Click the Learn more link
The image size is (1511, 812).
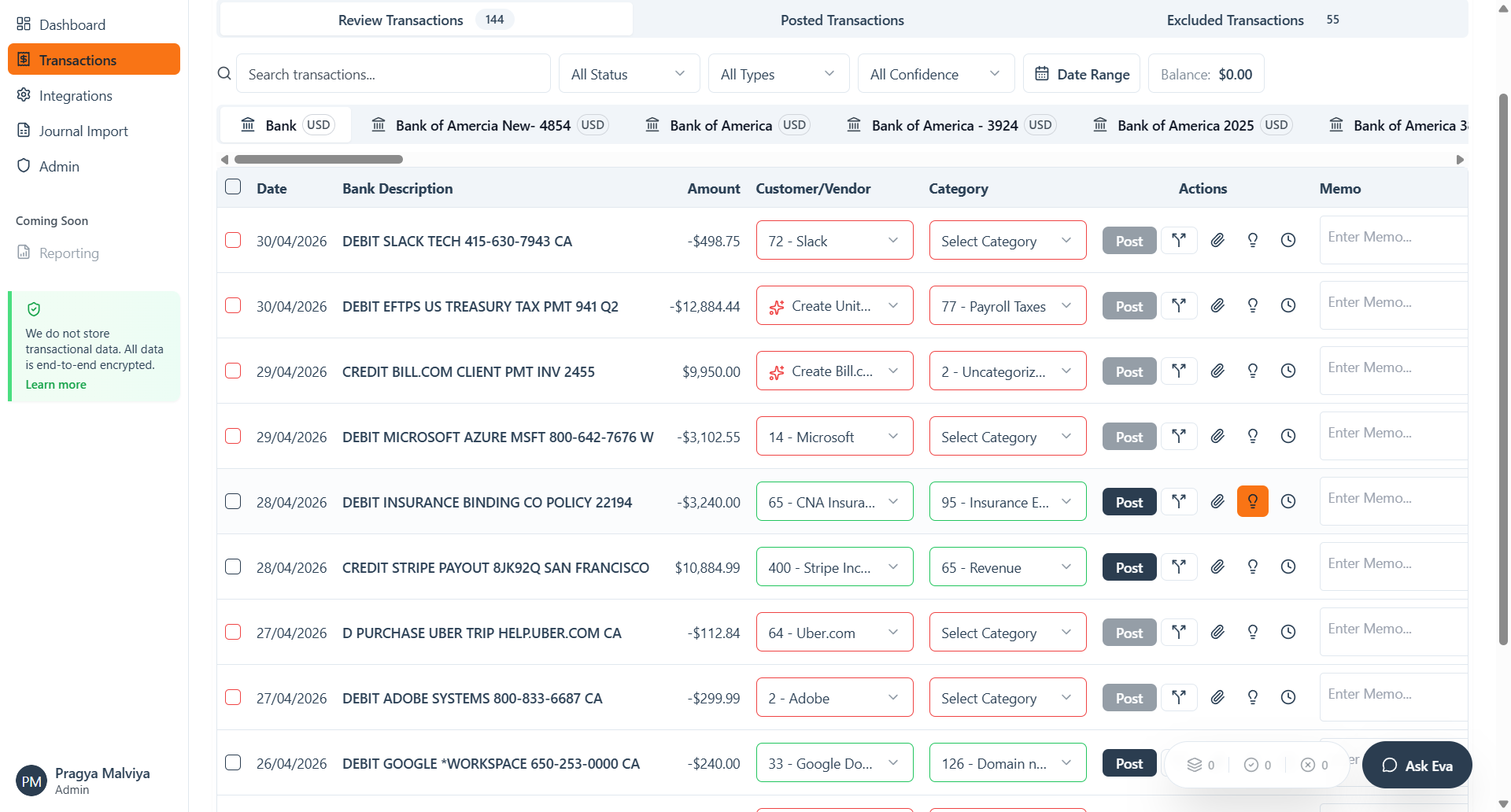56,385
